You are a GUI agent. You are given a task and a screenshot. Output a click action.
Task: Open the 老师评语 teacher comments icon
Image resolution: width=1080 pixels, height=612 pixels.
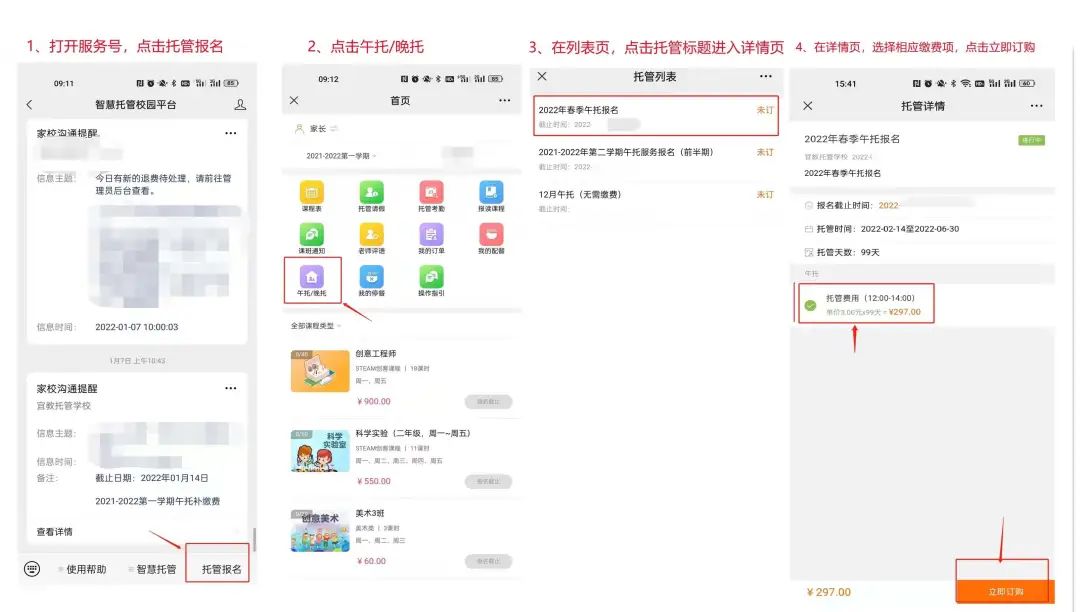pos(371,234)
